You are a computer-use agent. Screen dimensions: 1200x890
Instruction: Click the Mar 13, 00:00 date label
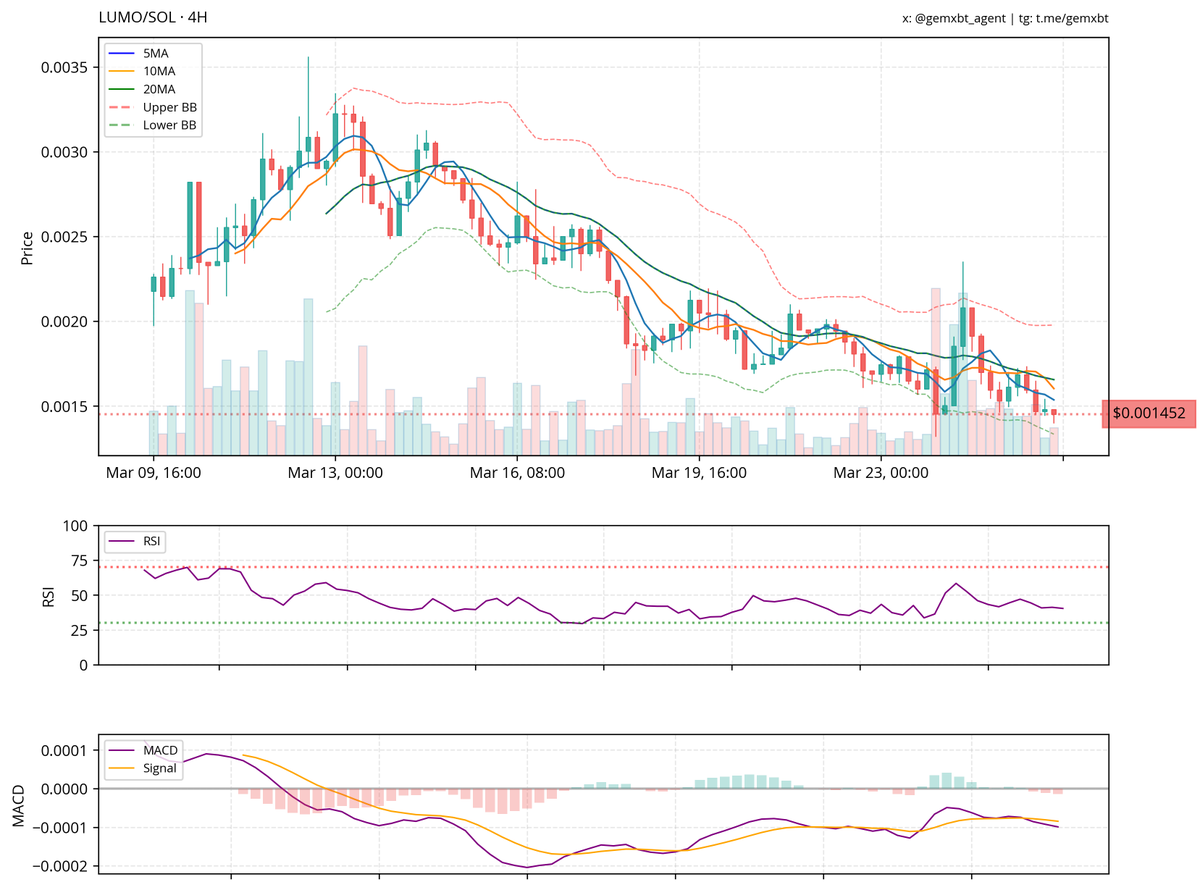pyautogui.click(x=337, y=472)
